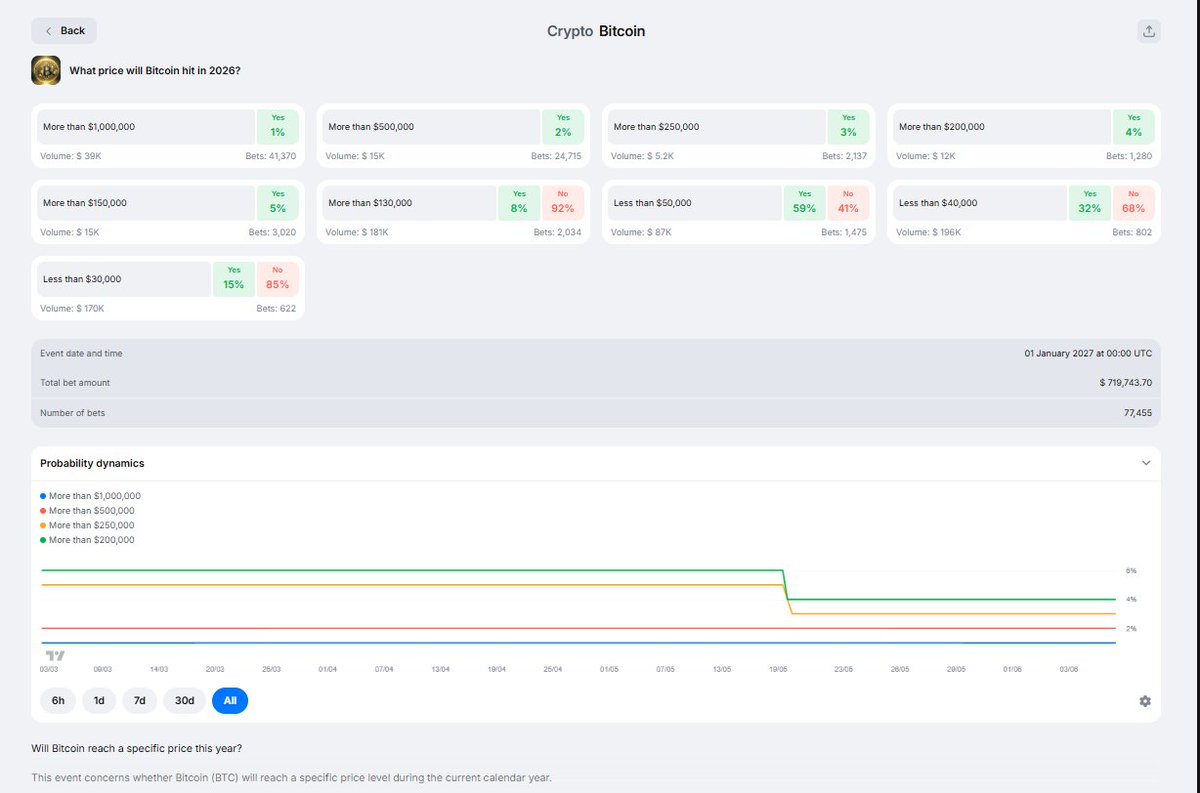Click the number of bets value 77,455
This screenshot has width=1200, height=793.
[x=1138, y=413]
